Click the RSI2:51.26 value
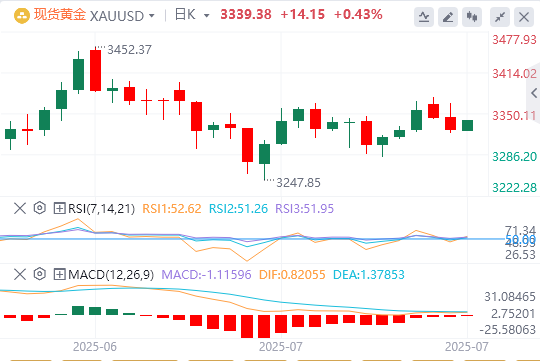 pos(238,209)
